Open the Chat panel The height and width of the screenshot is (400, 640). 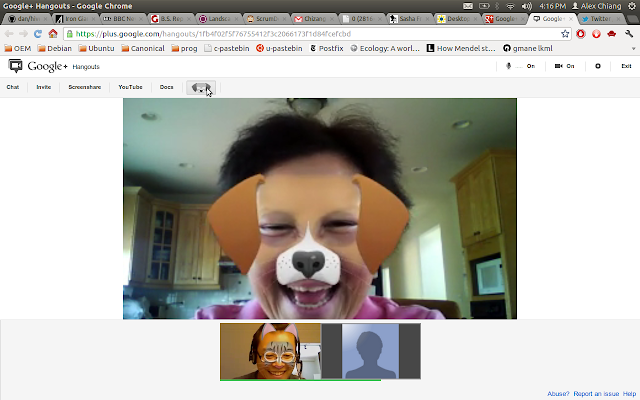coord(13,87)
